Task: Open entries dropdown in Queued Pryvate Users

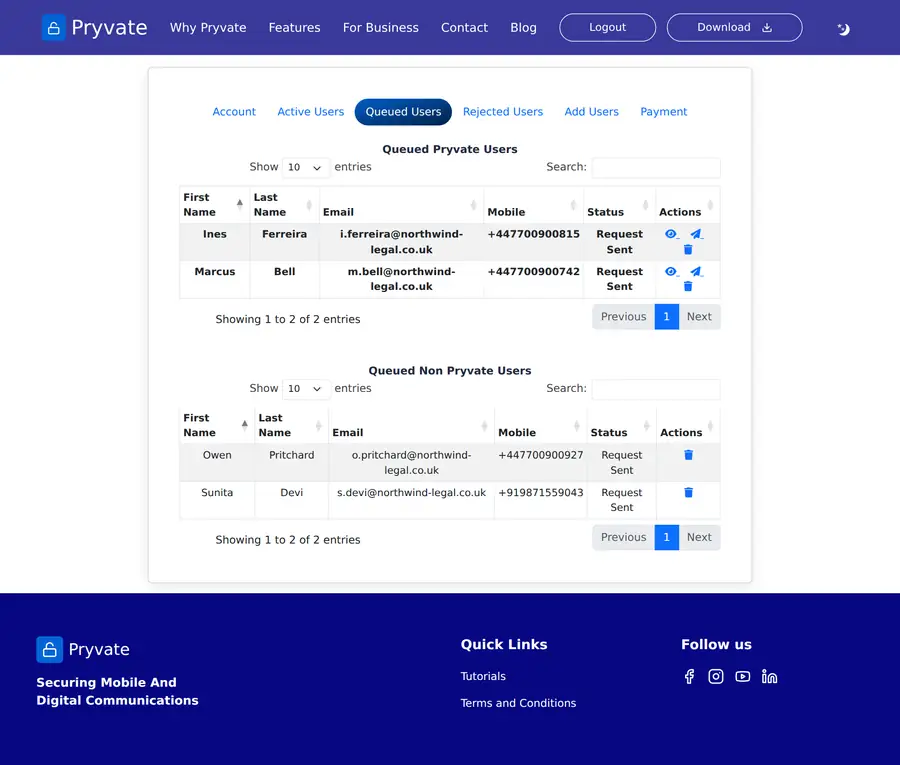Action: pyautogui.click(x=305, y=167)
